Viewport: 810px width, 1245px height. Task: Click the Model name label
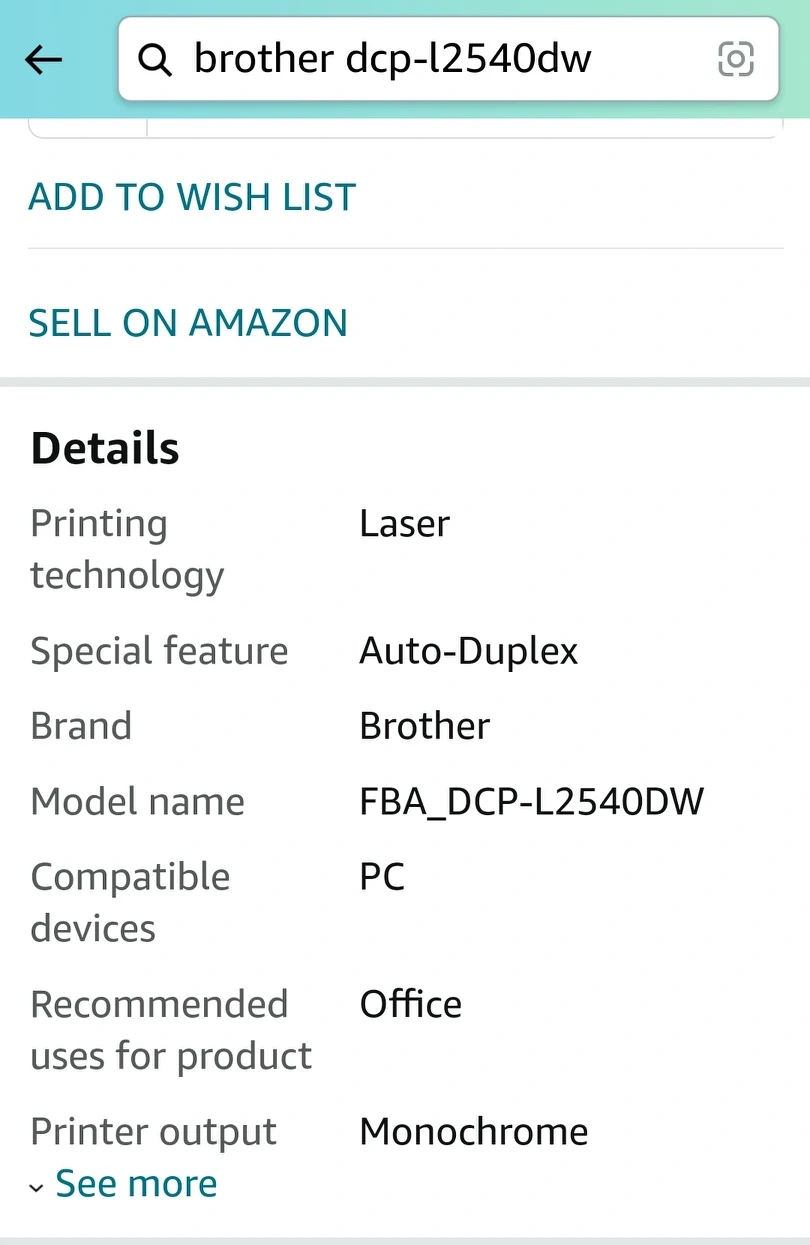[138, 801]
